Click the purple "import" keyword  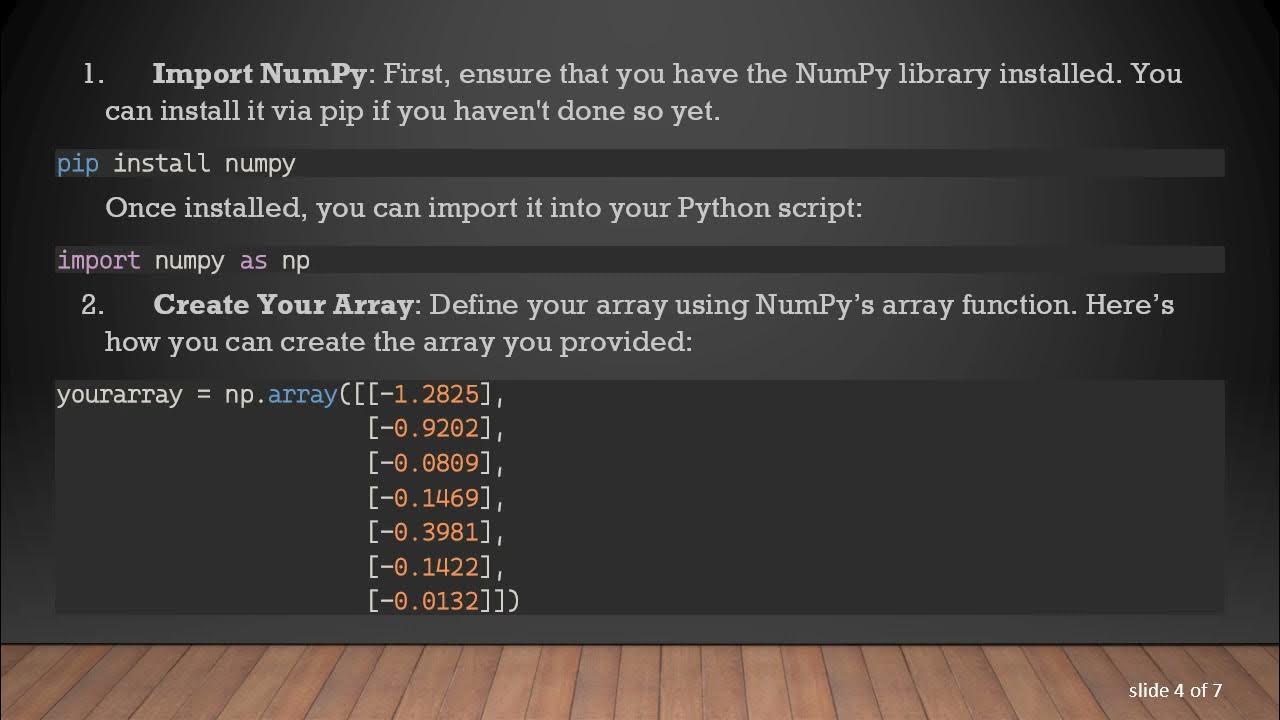pyautogui.click(x=98, y=261)
